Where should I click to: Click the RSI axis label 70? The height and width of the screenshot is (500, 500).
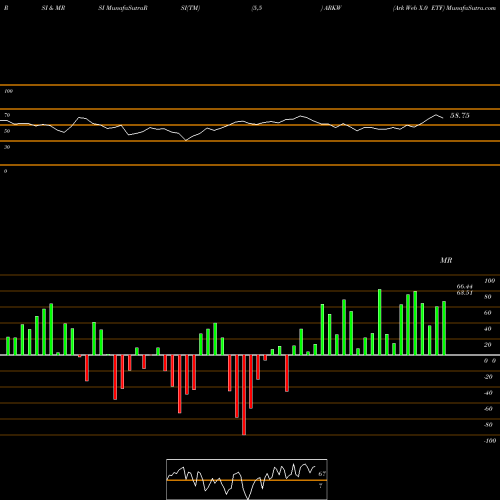[x=7, y=115]
